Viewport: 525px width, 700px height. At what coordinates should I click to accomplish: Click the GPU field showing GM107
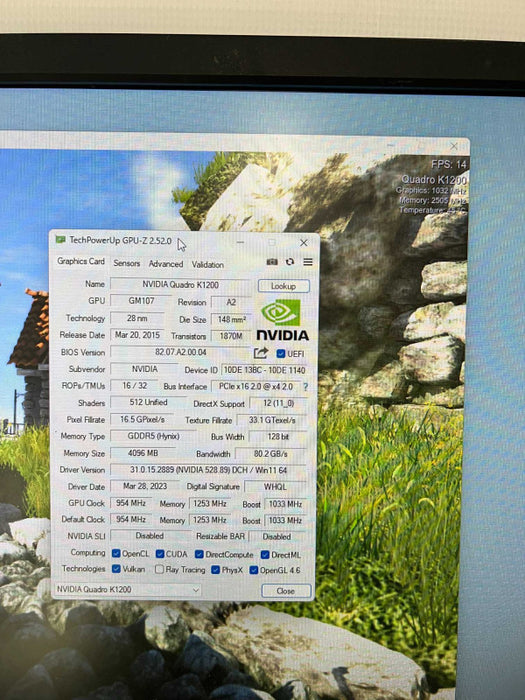(141, 301)
